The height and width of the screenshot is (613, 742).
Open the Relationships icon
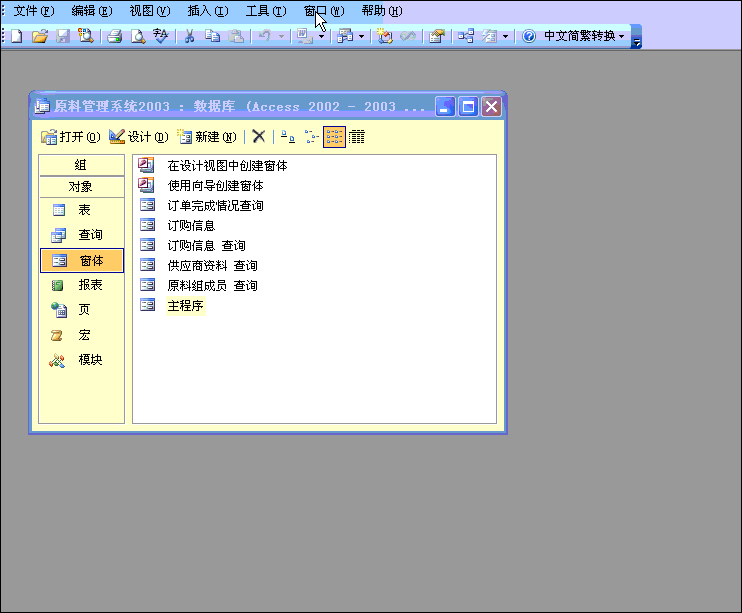pyautogui.click(x=466, y=36)
